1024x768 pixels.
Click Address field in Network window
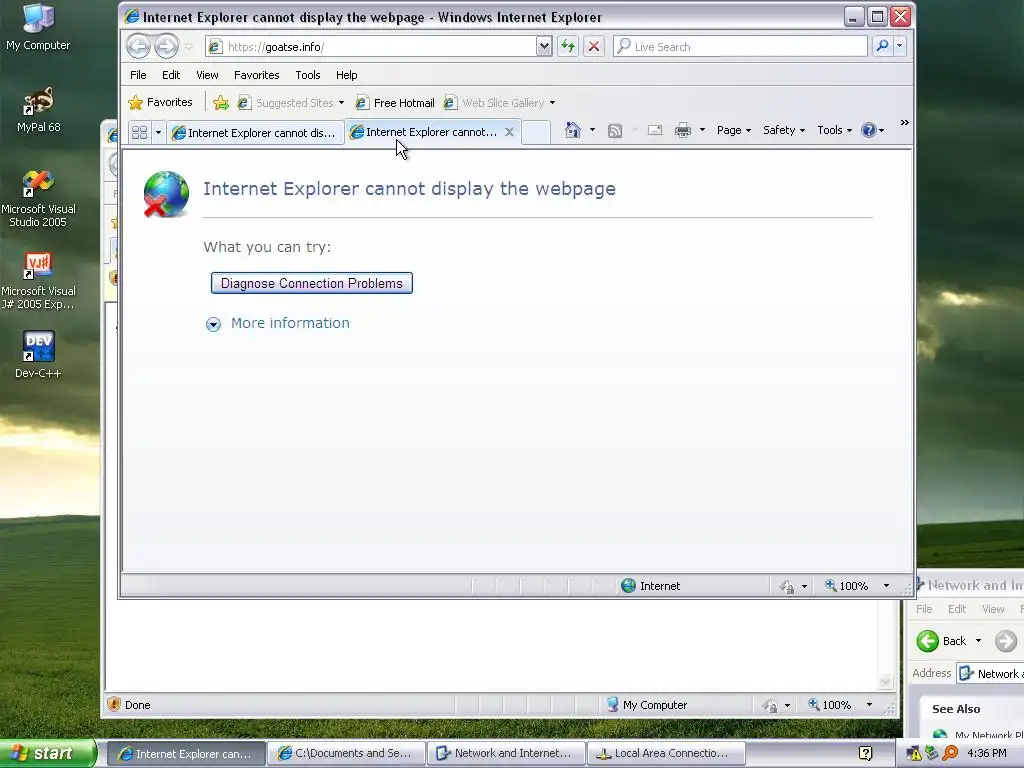pos(991,673)
